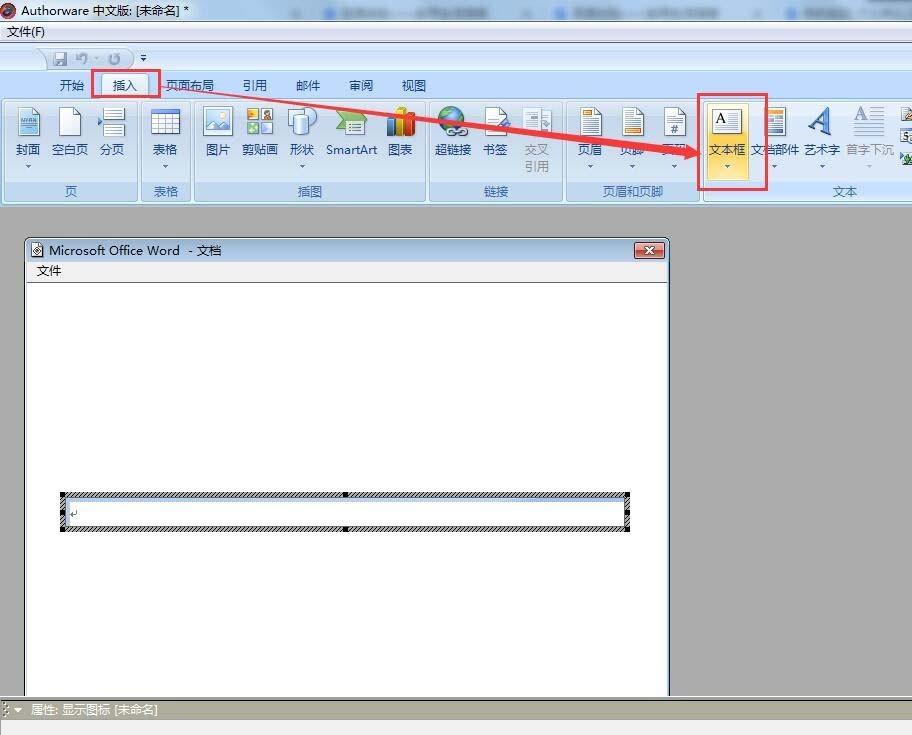Click the blank page (空白页) icon
Viewport: 912px width, 735px height.
(x=70, y=132)
